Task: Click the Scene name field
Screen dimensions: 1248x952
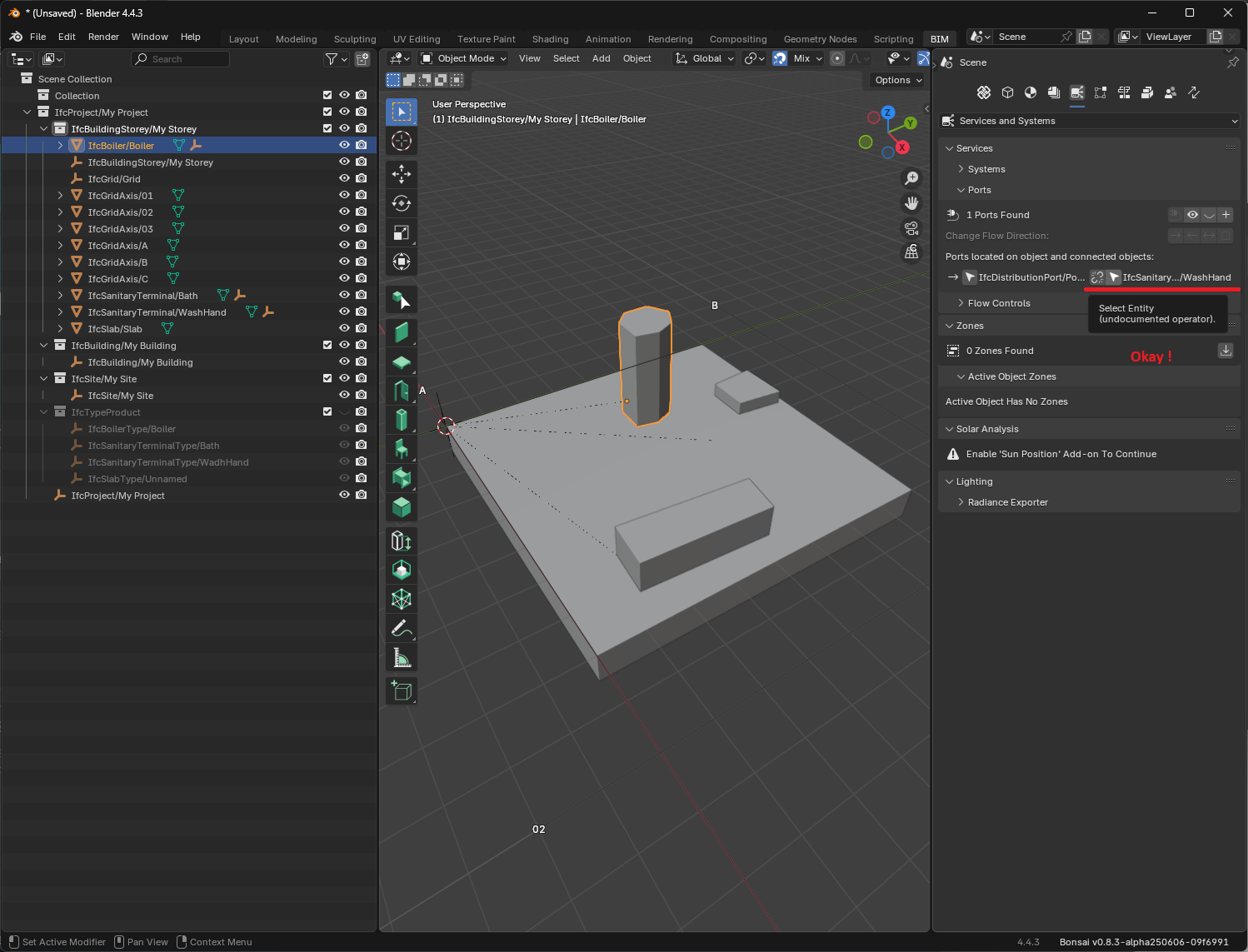Action: coord(1026,37)
